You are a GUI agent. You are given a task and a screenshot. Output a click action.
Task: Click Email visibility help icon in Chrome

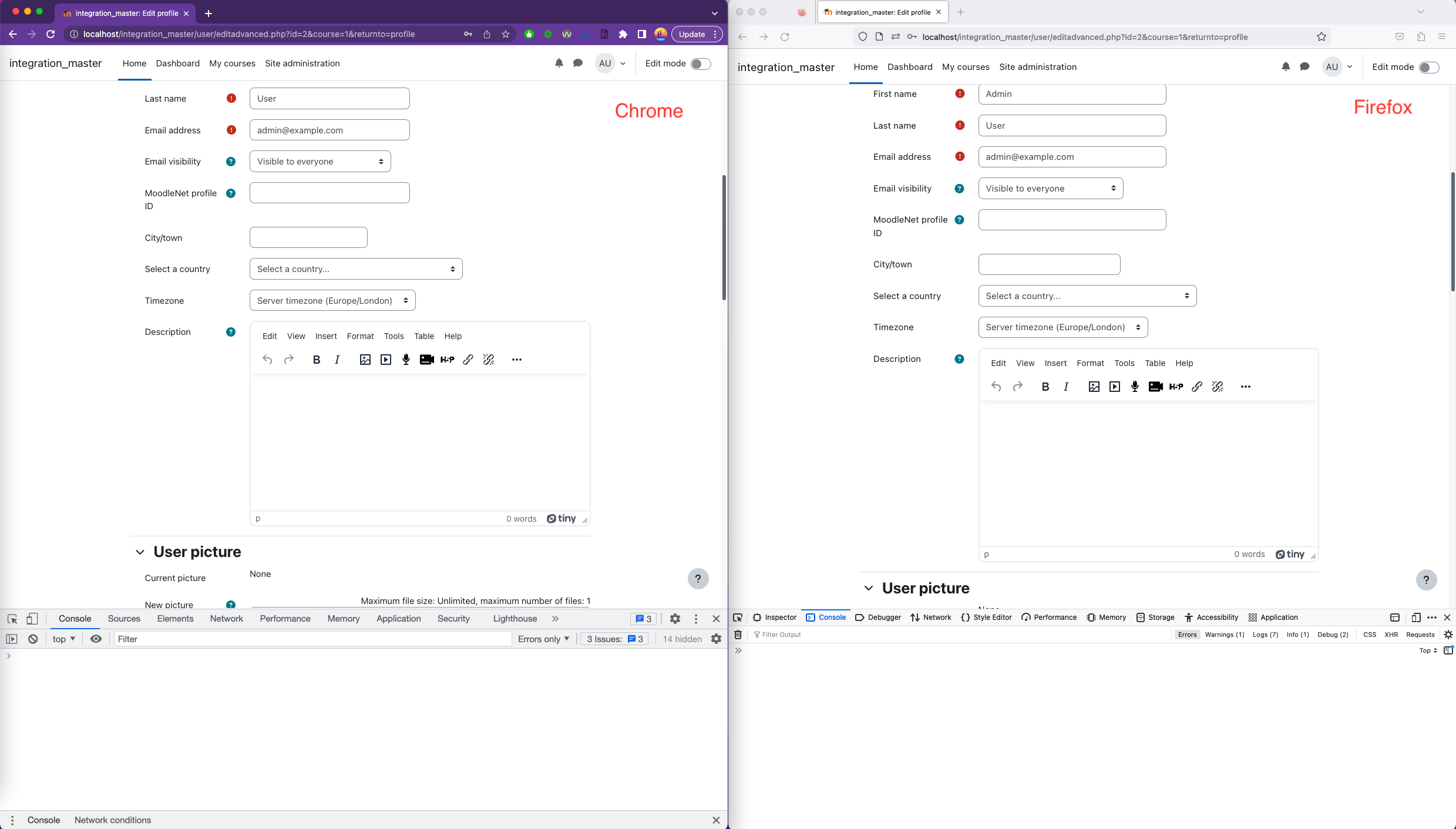point(231,162)
